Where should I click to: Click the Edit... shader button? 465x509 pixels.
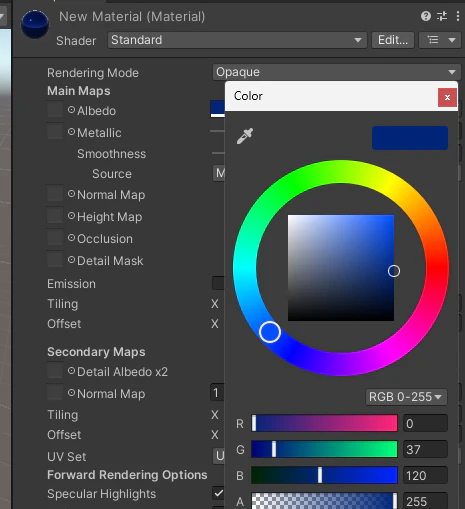(393, 40)
